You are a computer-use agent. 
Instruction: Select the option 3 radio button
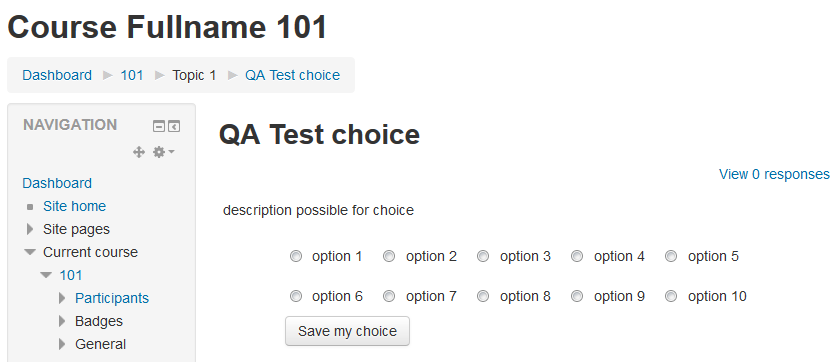[x=483, y=256]
